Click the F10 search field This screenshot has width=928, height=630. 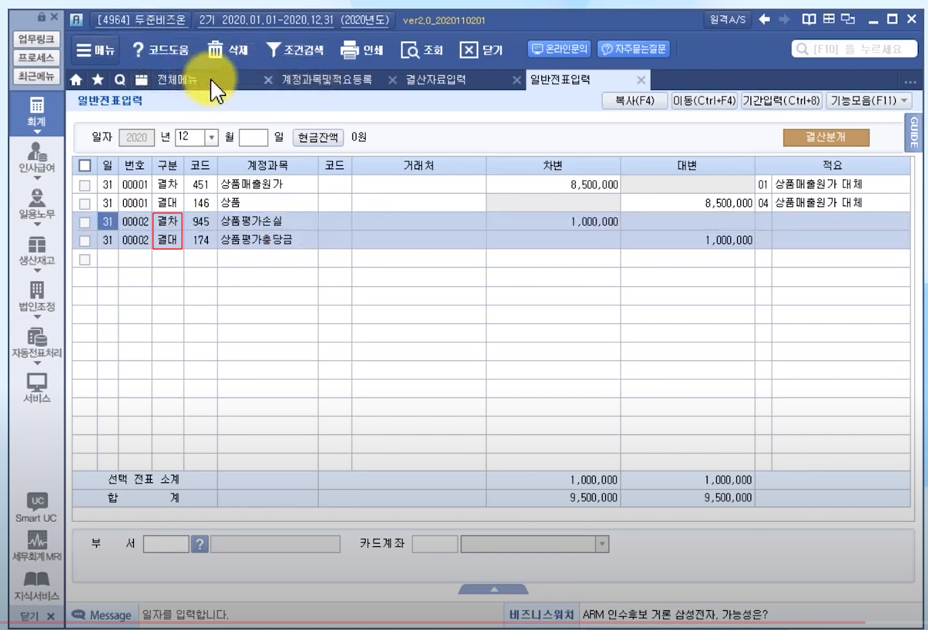(854, 49)
